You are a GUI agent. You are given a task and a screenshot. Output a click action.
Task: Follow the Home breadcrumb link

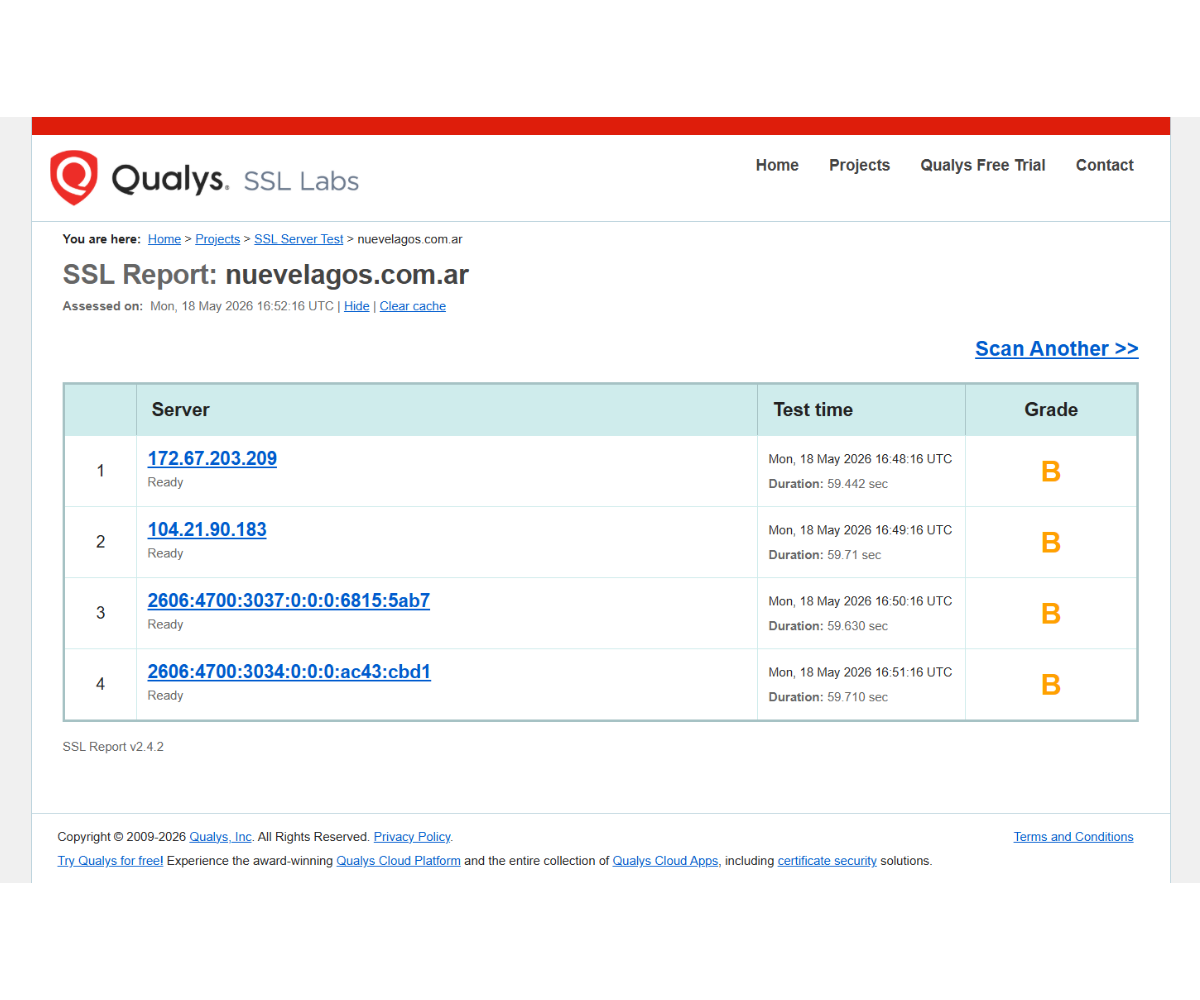[164, 239]
